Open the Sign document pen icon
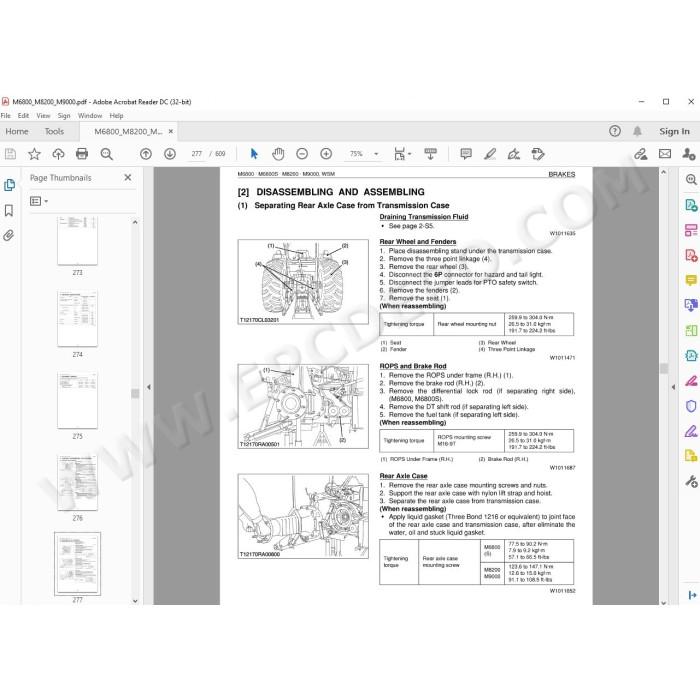Image resolution: width=700 pixels, height=700 pixels. coord(514,154)
